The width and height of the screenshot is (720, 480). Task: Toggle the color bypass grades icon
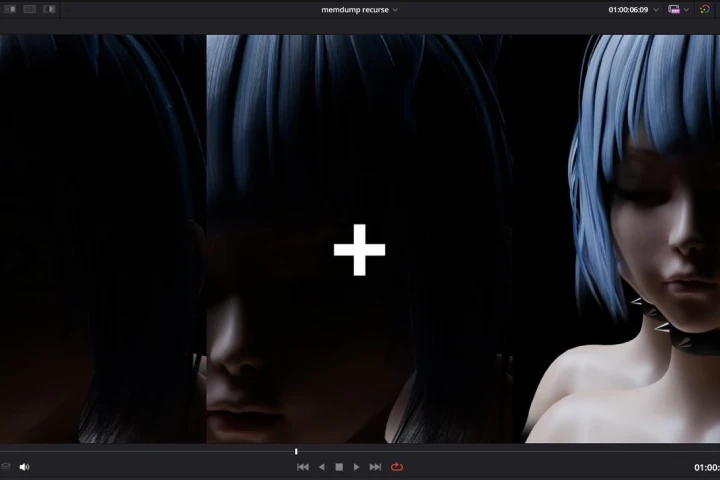pyautogui.click(x=705, y=9)
